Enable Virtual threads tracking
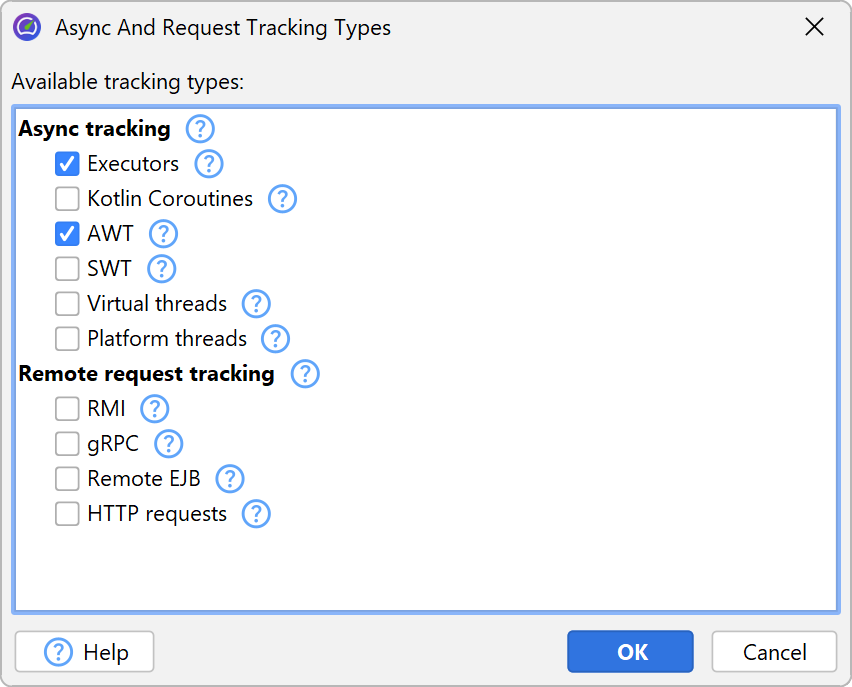852x687 pixels. point(67,304)
